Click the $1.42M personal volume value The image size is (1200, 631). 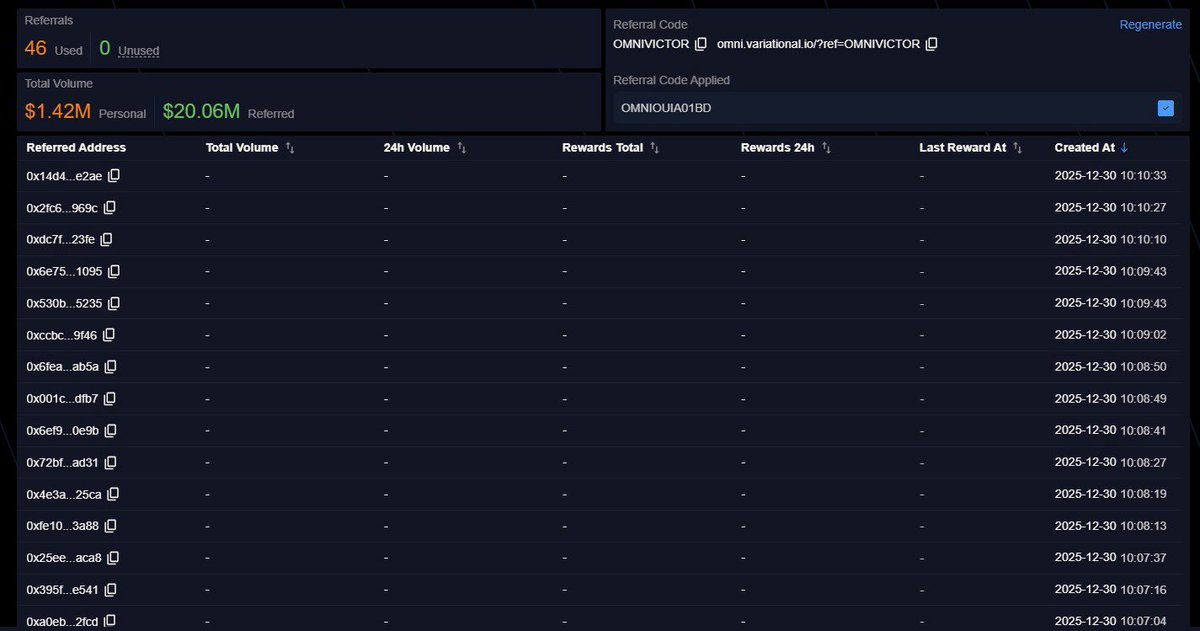click(58, 111)
